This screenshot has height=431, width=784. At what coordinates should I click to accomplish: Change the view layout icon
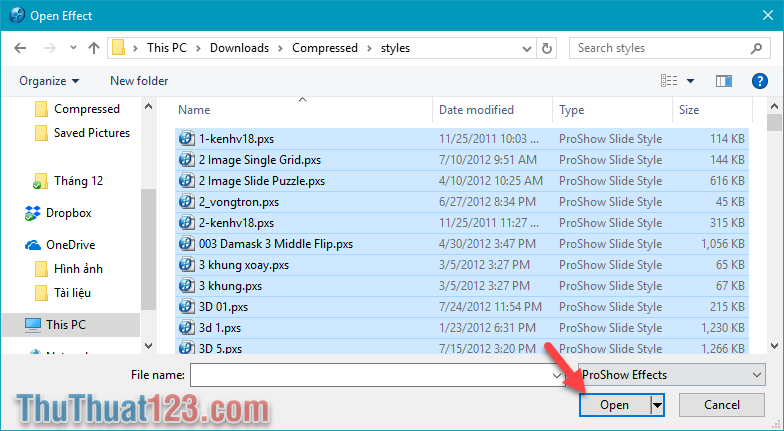pos(669,80)
